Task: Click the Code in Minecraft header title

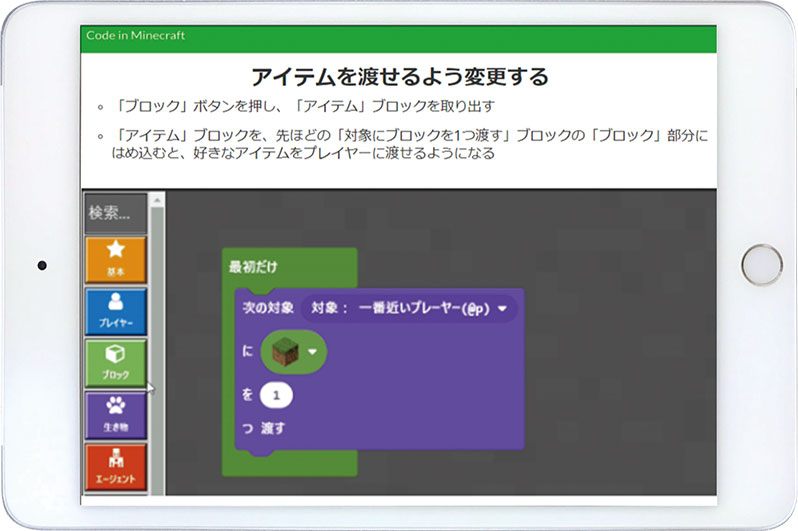Action: click(135, 35)
